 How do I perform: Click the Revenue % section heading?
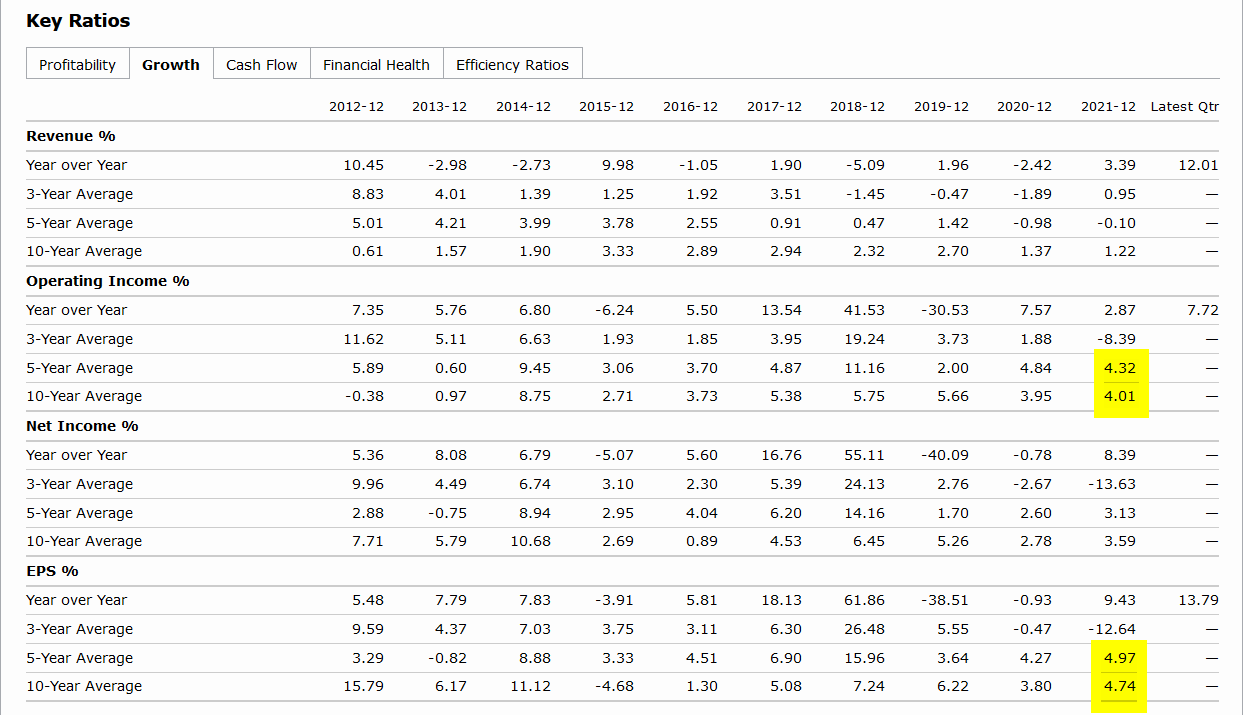click(x=71, y=136)
